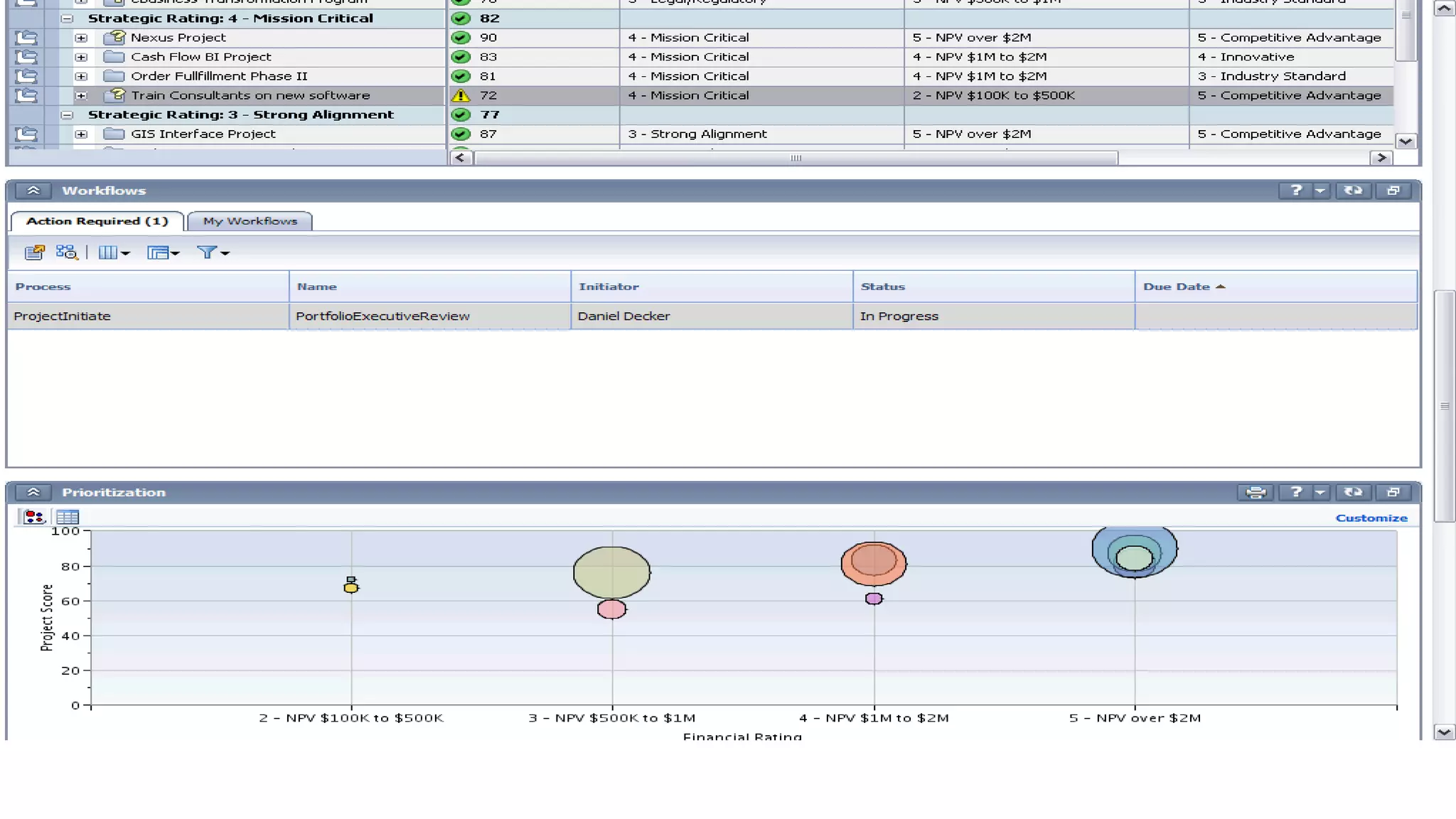Click the large olive bubble in chart
The width and height of the screenshot is (1456, 819).
point(611,572)
